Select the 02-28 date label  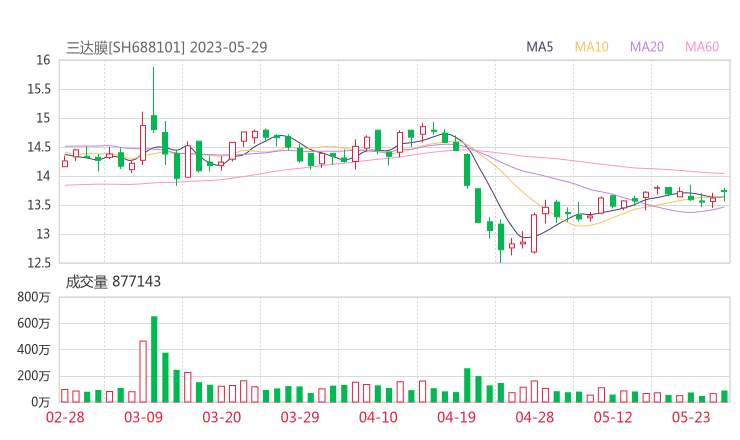coord(65,417)
